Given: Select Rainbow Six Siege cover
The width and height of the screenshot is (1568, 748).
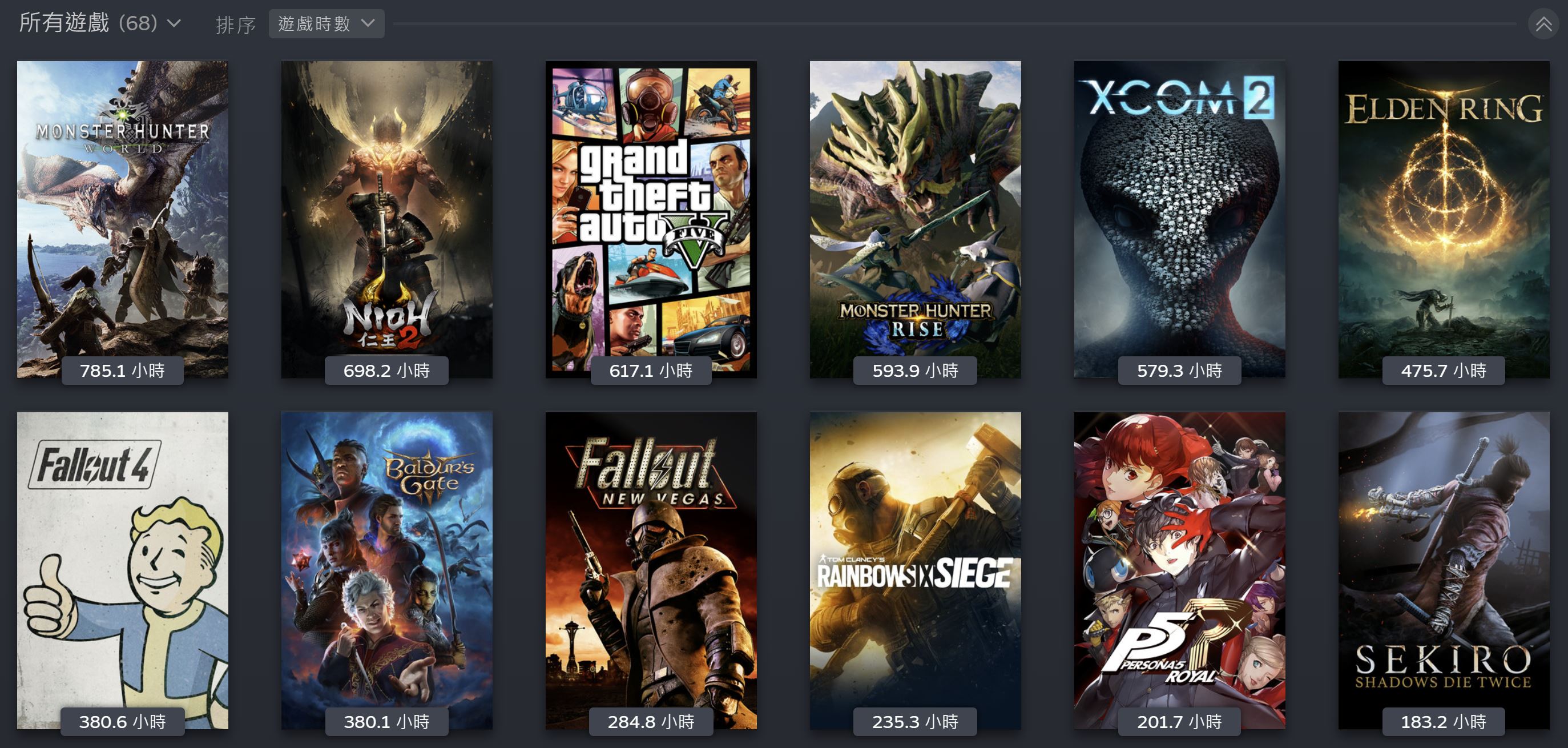Looking at the screenshot, I should tap(915, 571).
